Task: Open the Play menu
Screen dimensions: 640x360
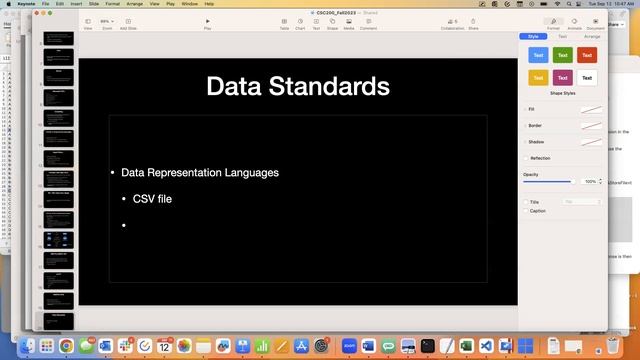Action: 170,4
